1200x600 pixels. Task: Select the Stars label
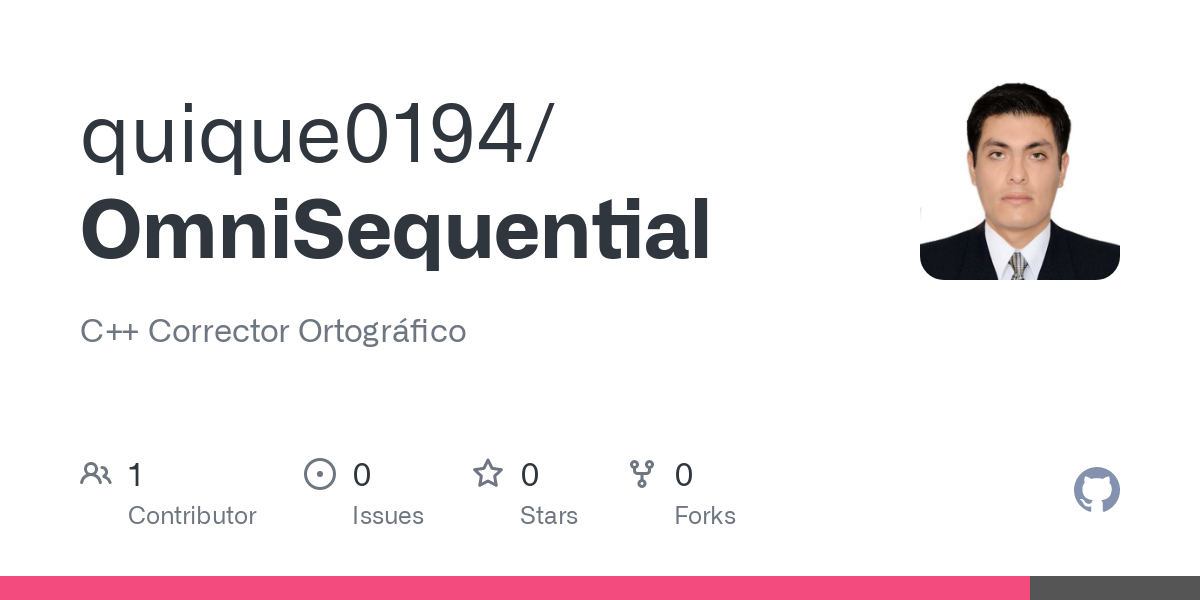pos(549,516)
